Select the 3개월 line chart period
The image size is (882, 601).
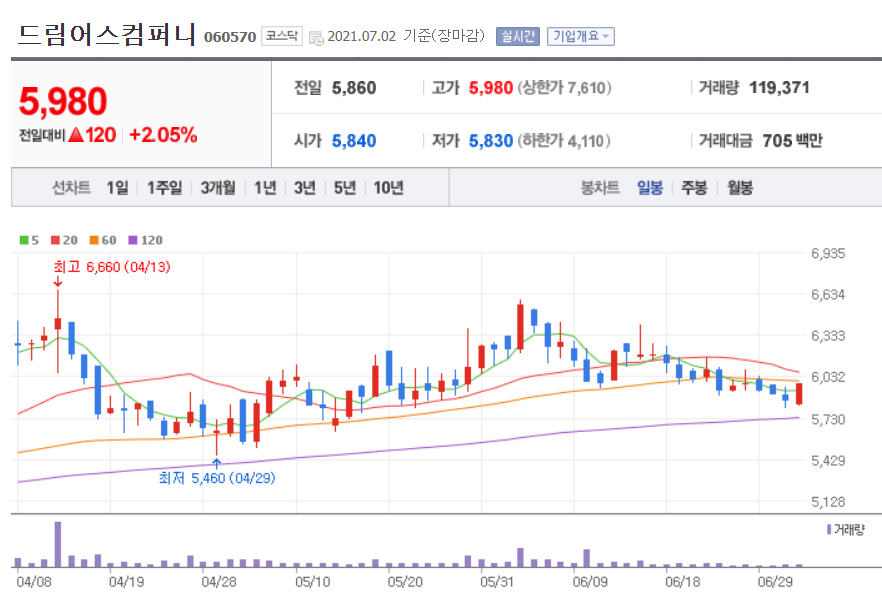click(218, 187)
